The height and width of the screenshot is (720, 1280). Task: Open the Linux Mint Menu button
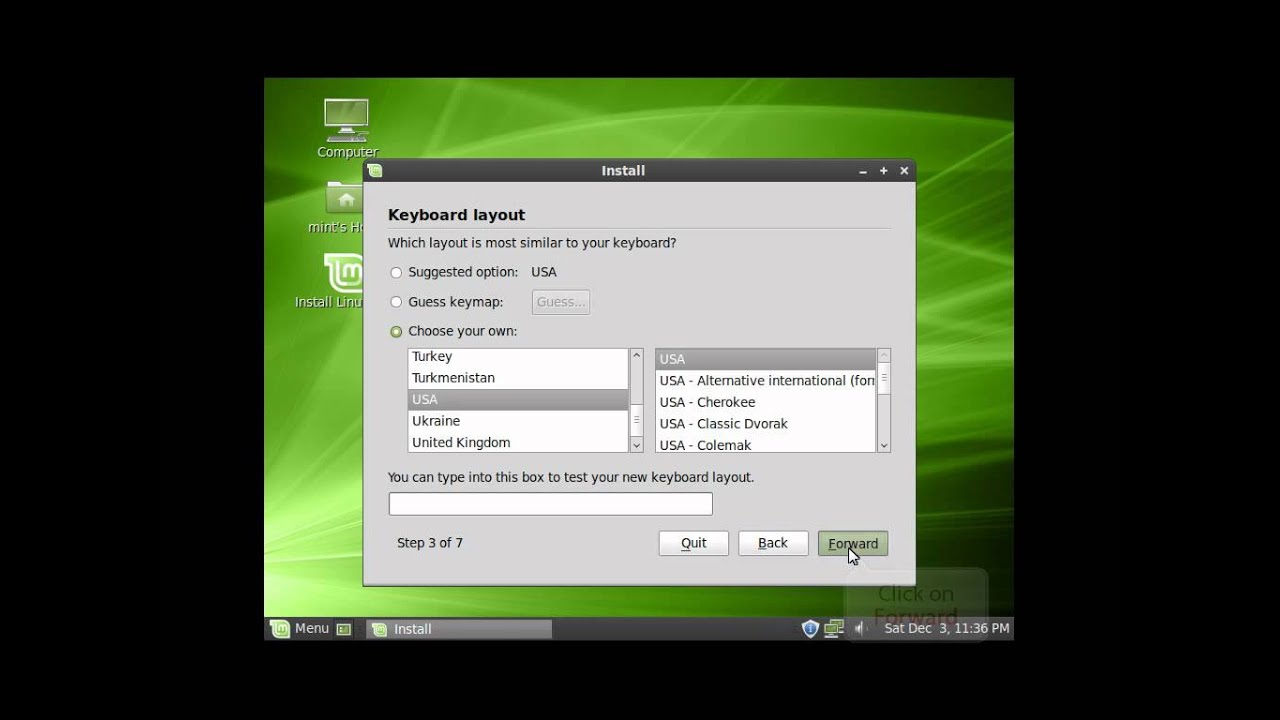pos(300,629)
